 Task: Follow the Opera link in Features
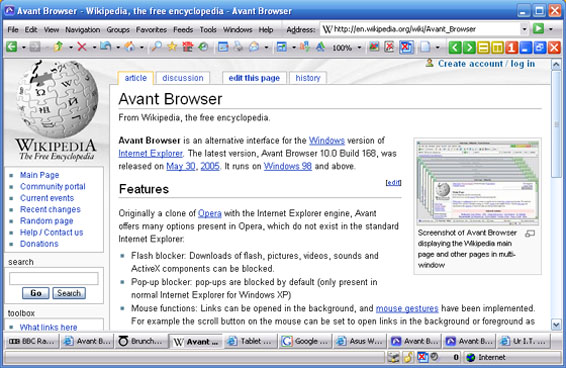[x=210, y=213]
